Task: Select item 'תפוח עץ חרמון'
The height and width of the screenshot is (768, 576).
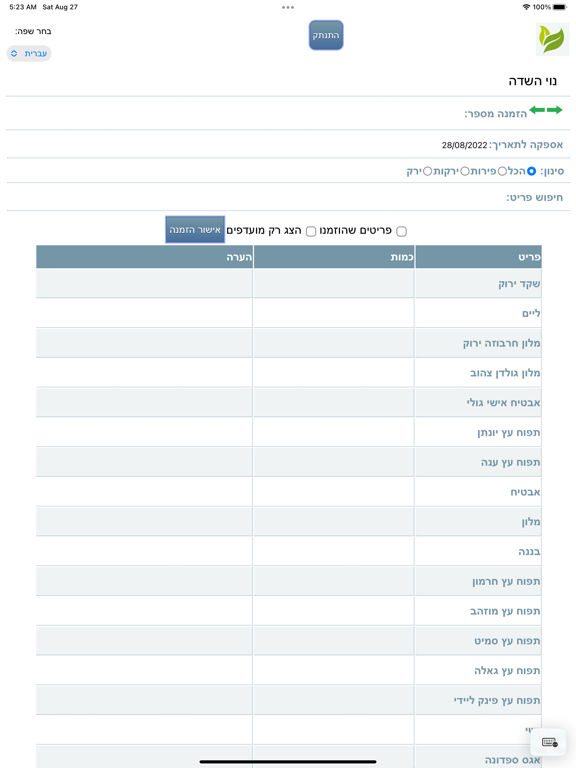Action: click(x=506, y=581)
